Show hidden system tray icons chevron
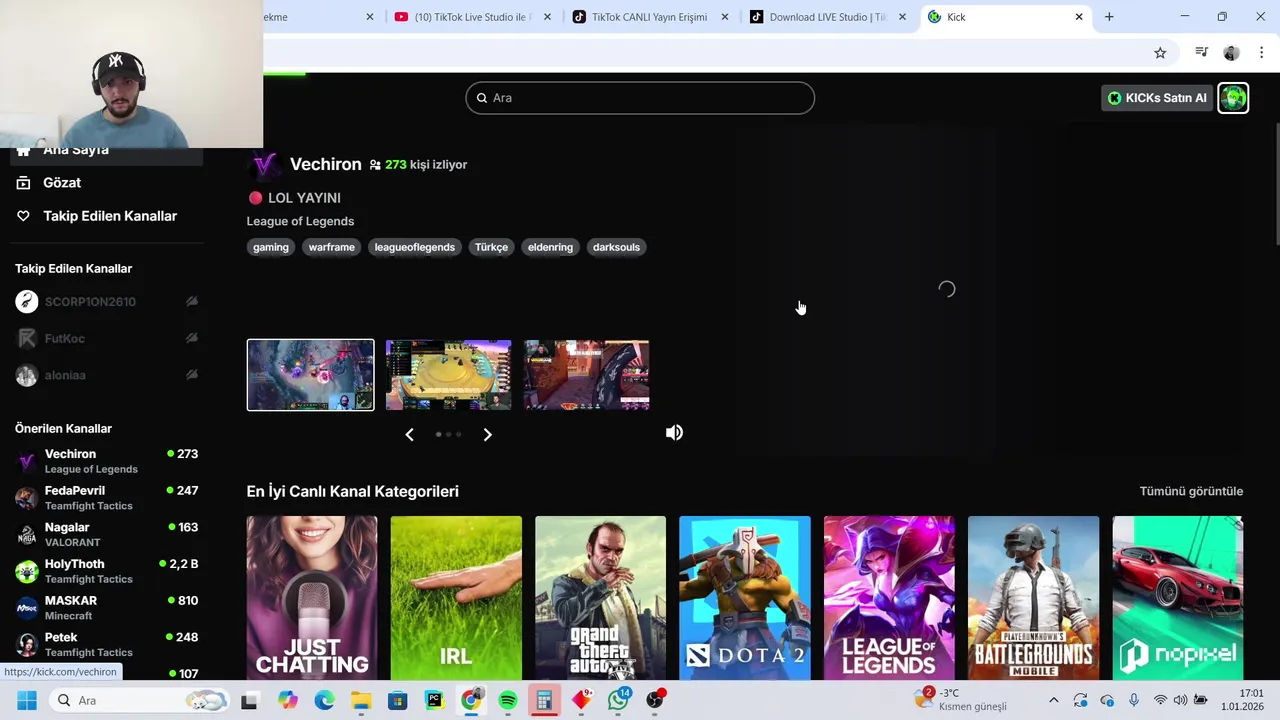Image resolution: width=1280 pixels, height=720 pixels. [1053, 701]
